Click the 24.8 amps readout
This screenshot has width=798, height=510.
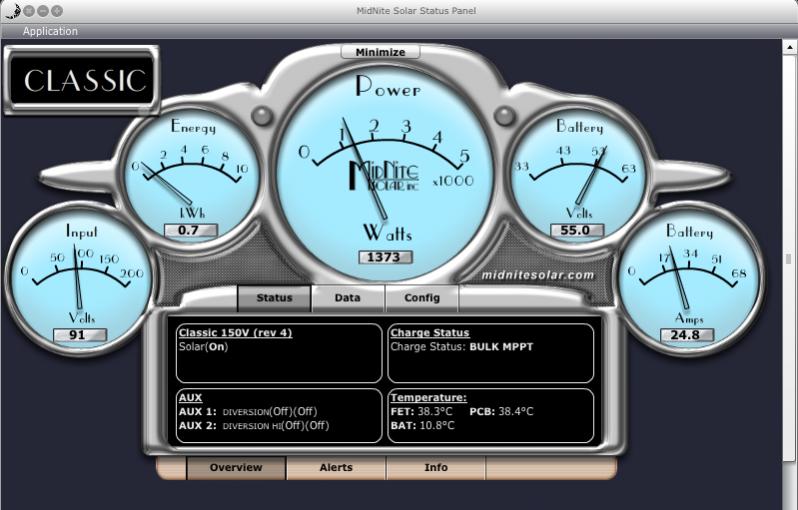coord(687,335)
